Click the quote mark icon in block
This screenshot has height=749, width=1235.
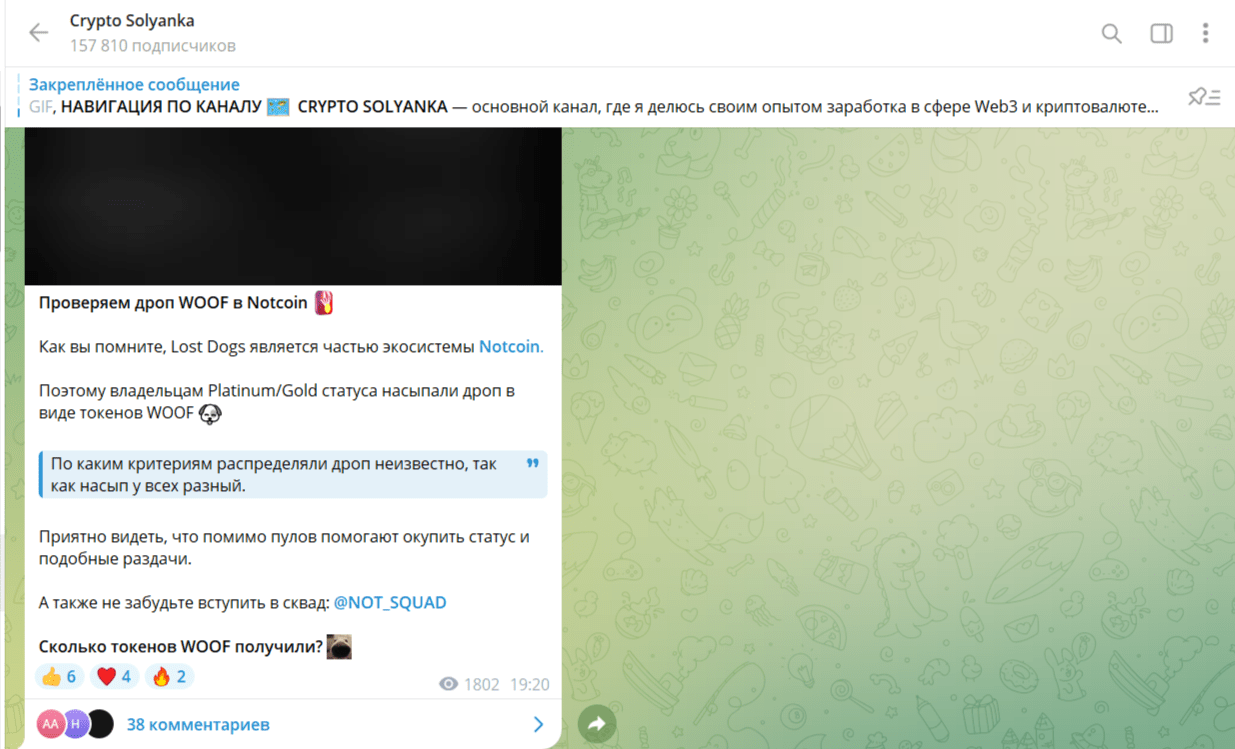coord(532,463)
